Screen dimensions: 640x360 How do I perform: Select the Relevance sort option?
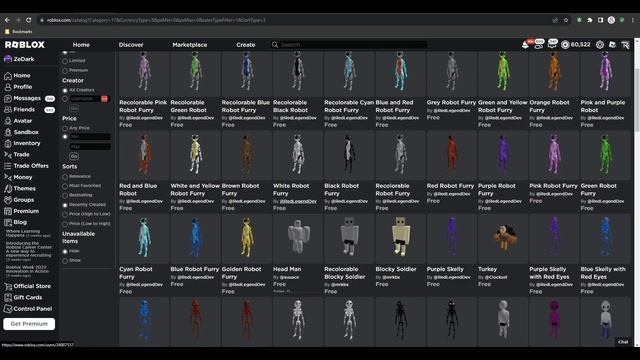[x=65, y=177]
